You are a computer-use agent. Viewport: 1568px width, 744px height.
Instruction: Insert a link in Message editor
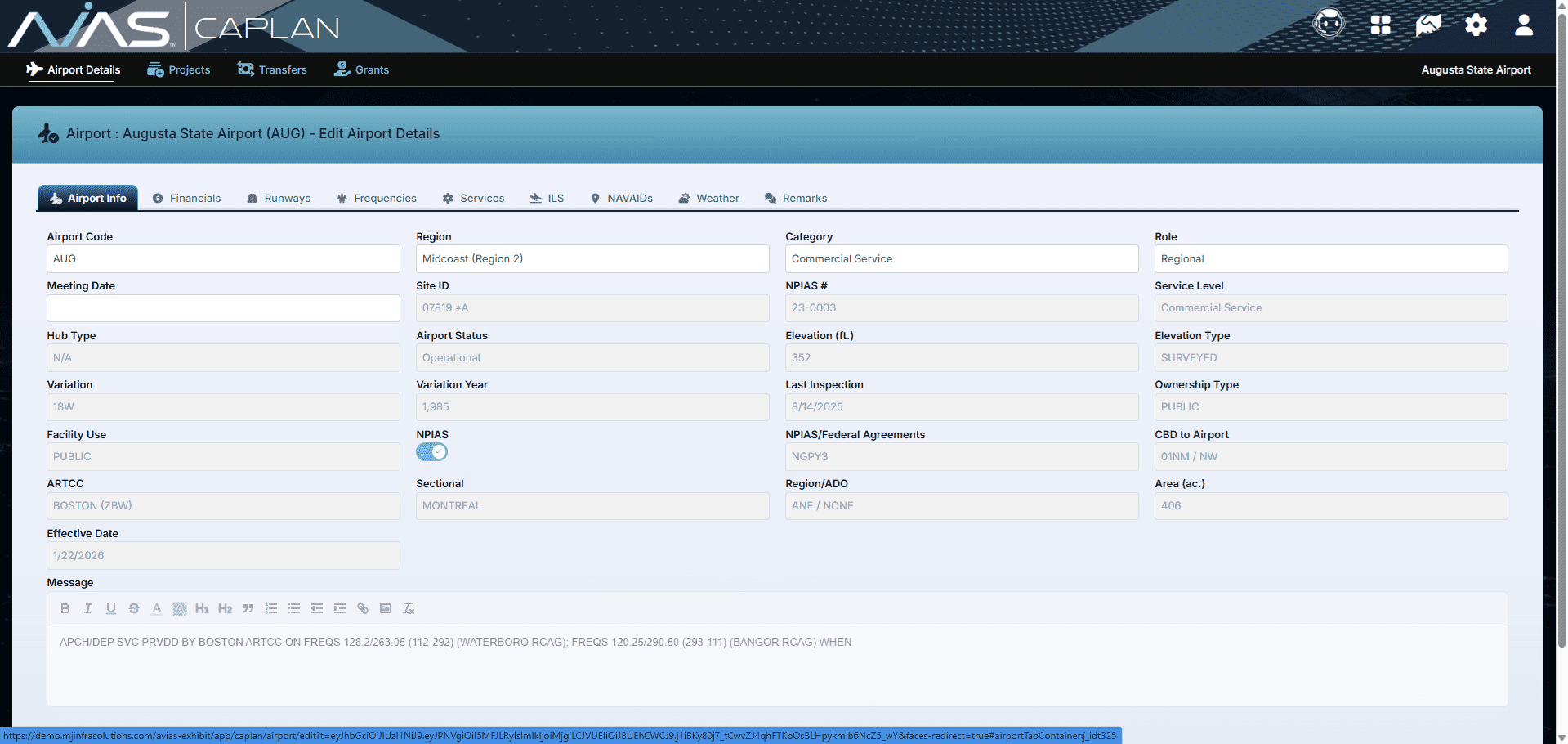click(x=363, y=608)
